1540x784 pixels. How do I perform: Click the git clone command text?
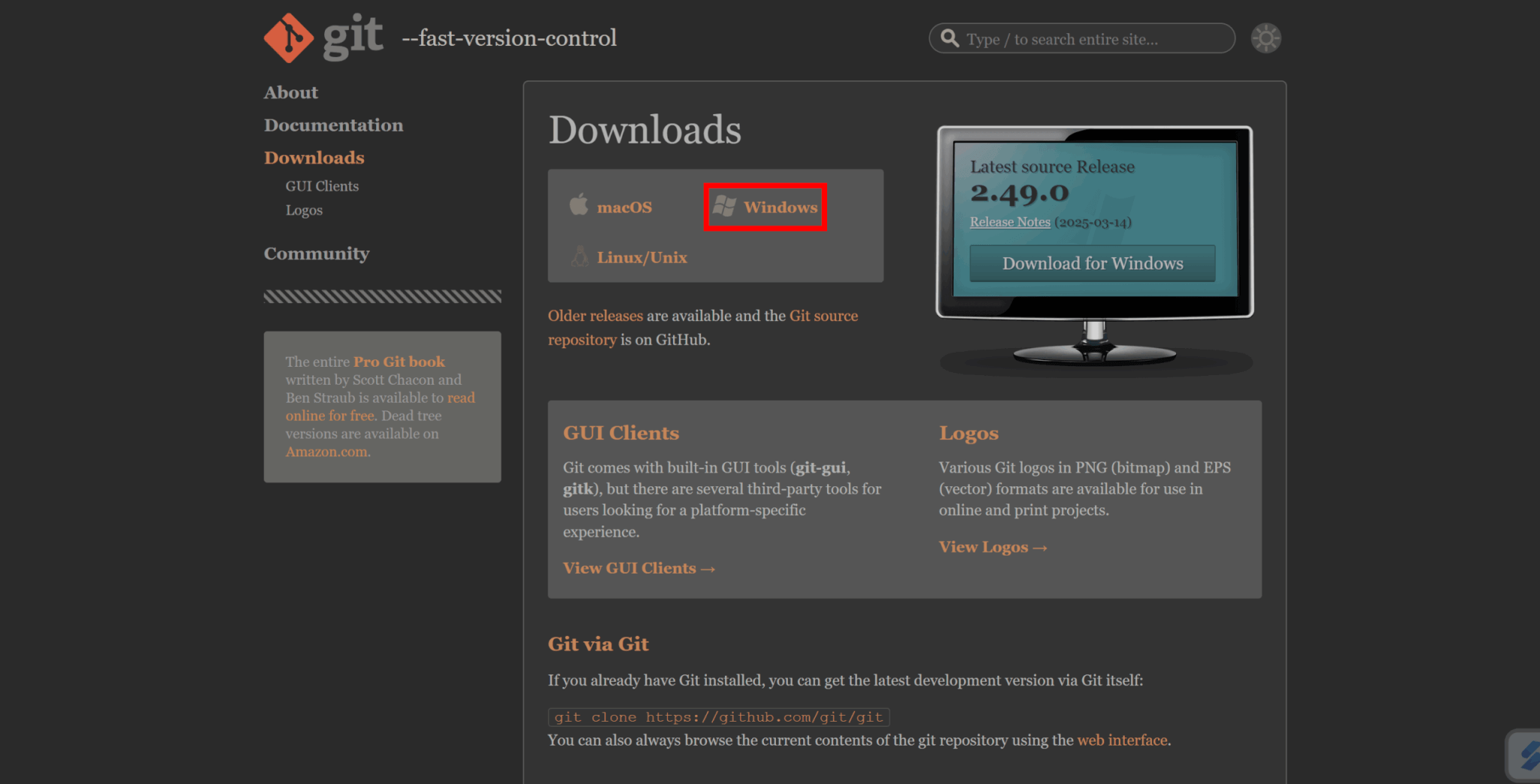(x=718, y=717)
